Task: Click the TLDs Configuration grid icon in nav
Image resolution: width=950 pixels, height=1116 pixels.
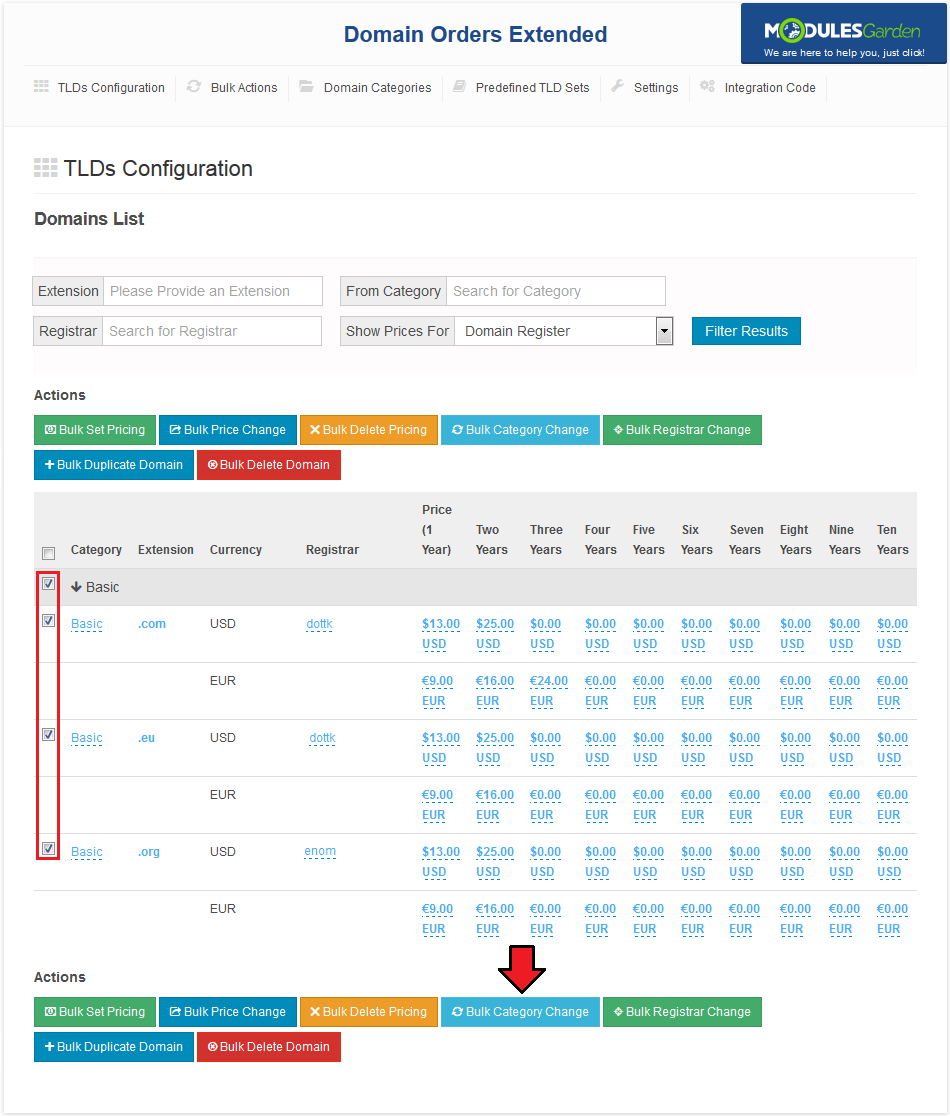Action: point(41,87)
